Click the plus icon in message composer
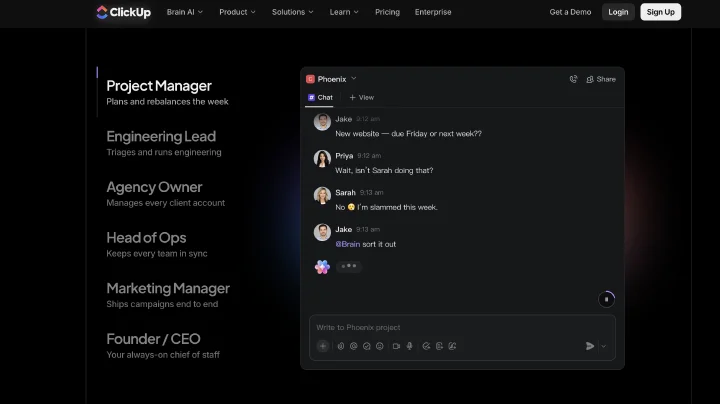The height and width of the screenshot is (404, 720). pyautogui.click(x=323, y=346)
